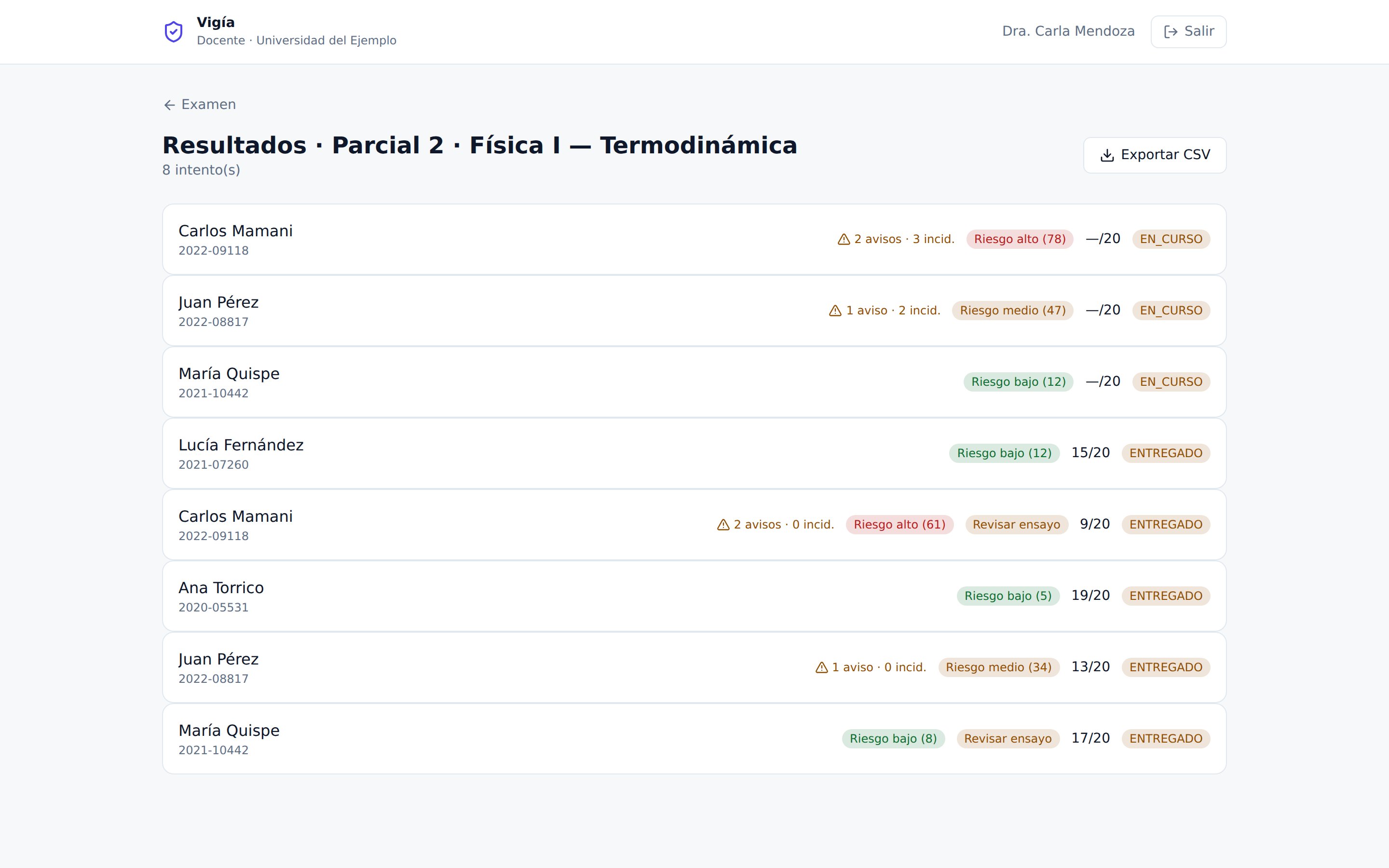Click Revisar ensayo badge in Carlos Mamani's row
This screenshot has height=868, width=1389.
click(x=1017, y=525)
